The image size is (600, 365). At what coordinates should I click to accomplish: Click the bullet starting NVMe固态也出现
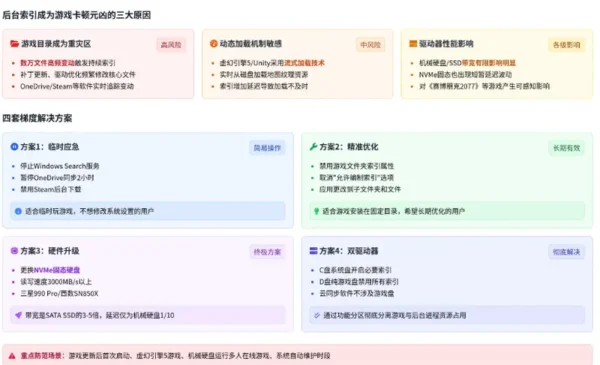pos(466,75)
